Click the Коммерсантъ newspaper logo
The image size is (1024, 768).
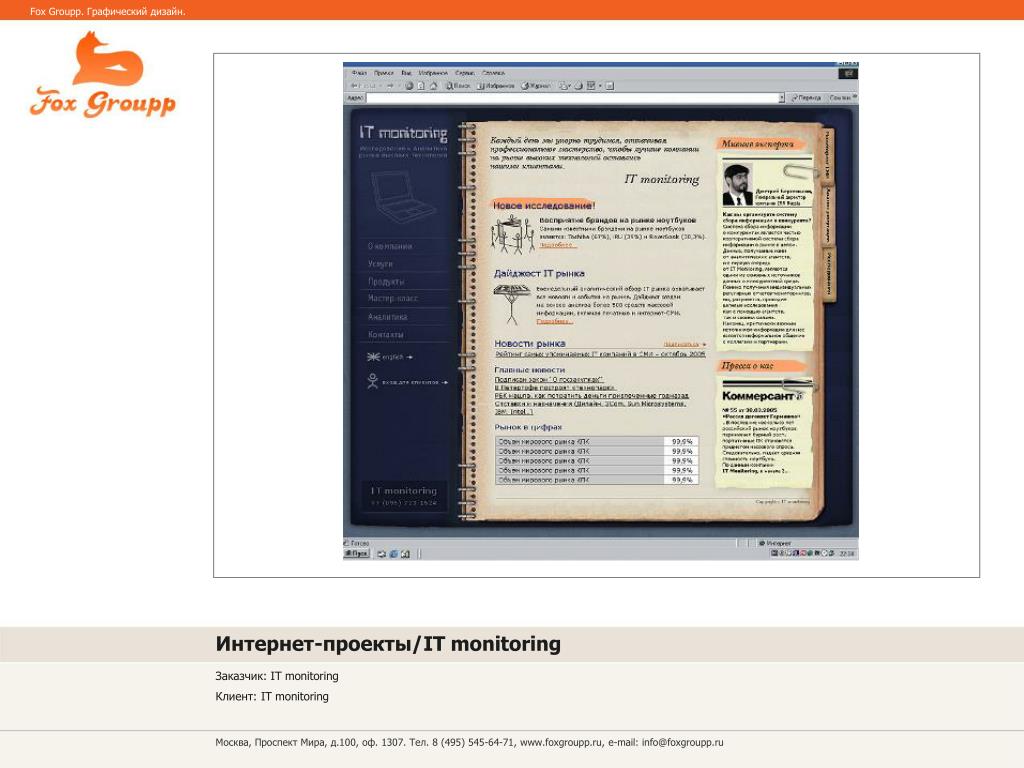tap(761, 396)
